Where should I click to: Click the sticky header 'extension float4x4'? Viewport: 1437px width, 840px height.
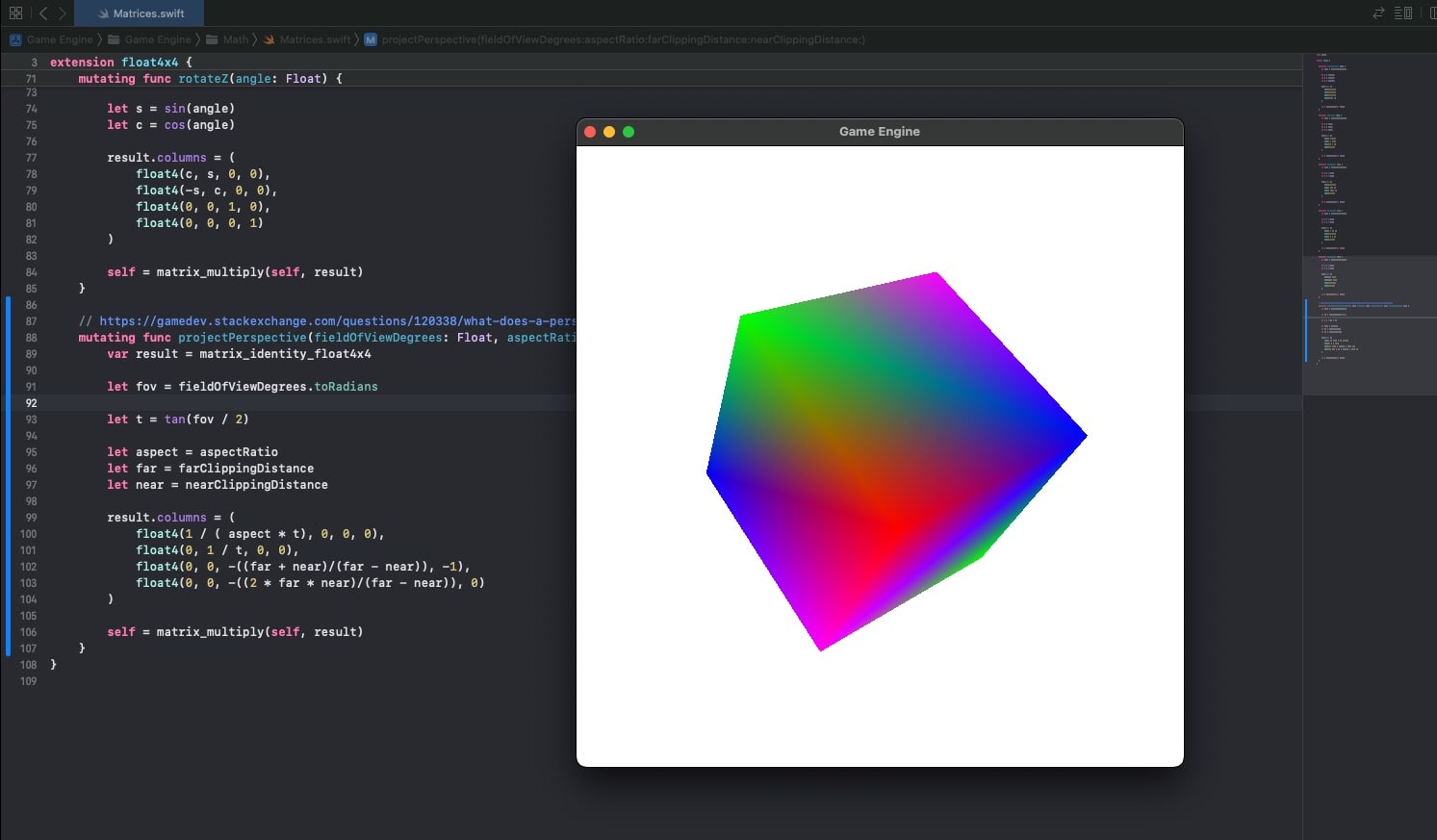(121, 62)
